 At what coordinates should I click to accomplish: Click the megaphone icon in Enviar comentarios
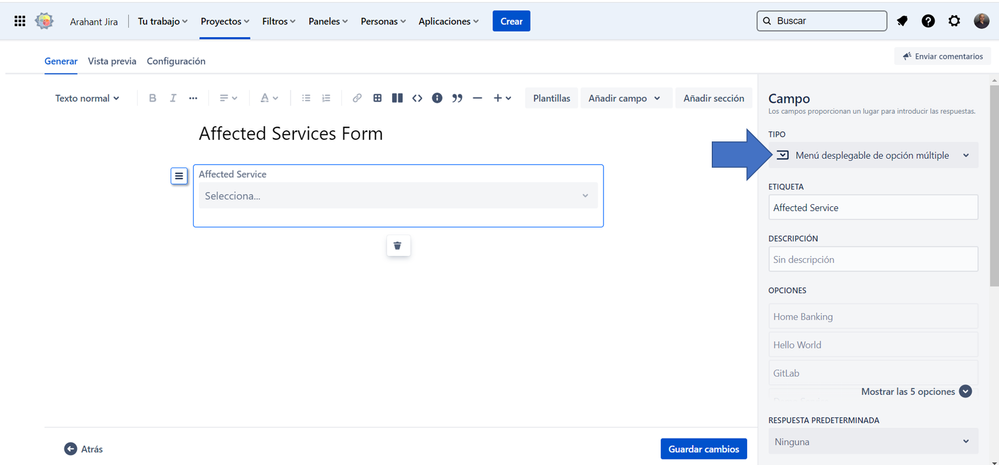pyautogui.click(x=907, y=56)
